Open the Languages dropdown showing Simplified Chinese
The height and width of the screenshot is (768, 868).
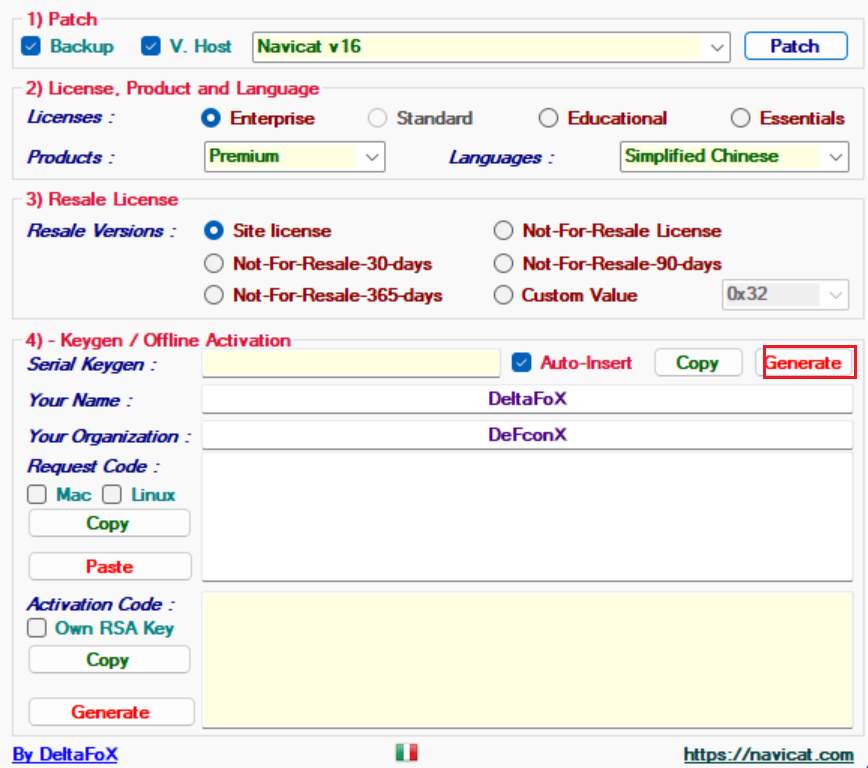click(836, 157)
